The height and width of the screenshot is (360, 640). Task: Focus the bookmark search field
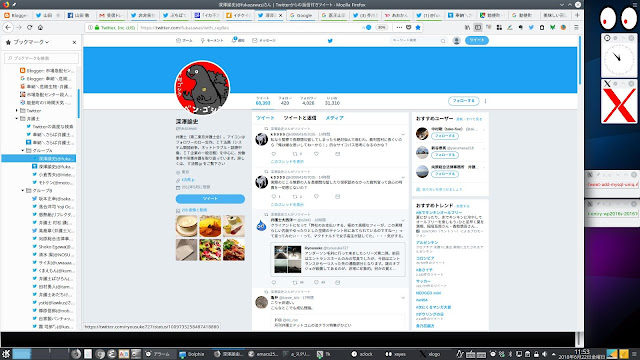pos(41,58)
